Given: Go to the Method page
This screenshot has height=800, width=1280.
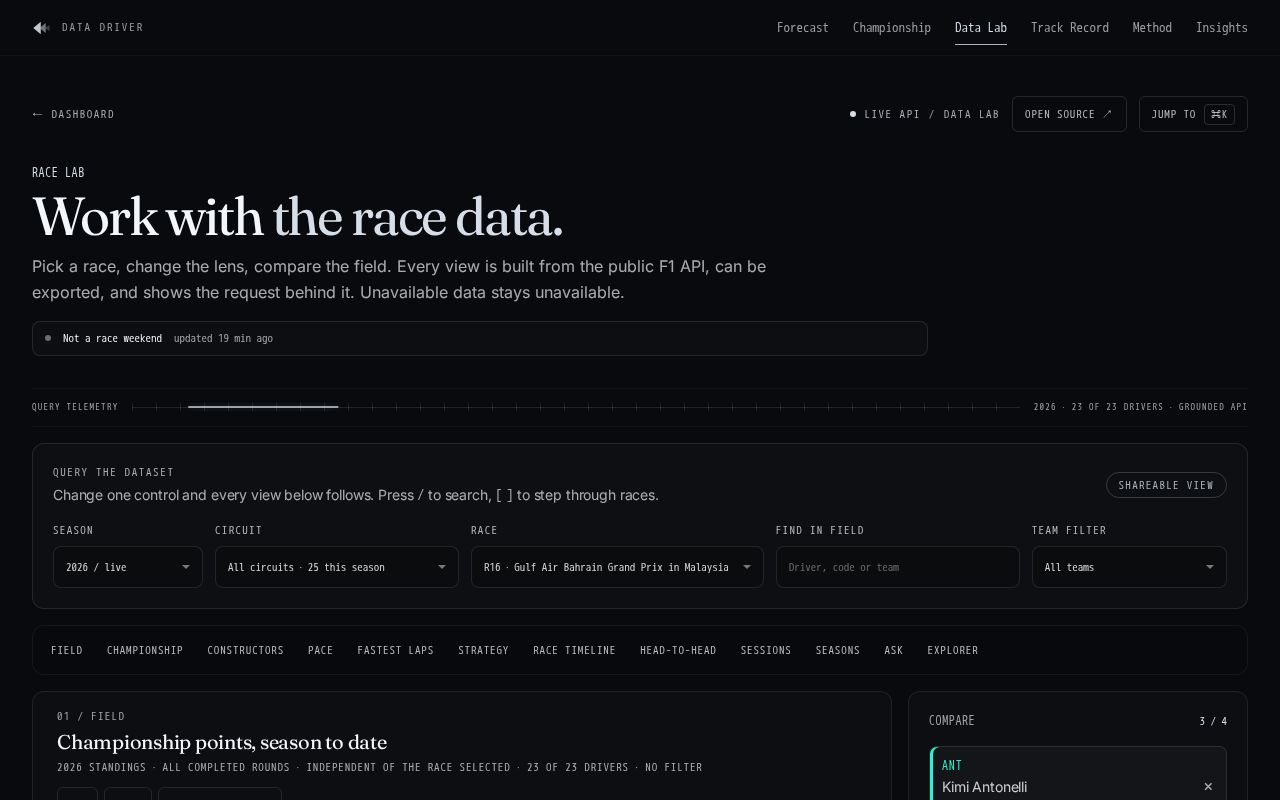Looking at the screenshot, I should pos(1152,28).
